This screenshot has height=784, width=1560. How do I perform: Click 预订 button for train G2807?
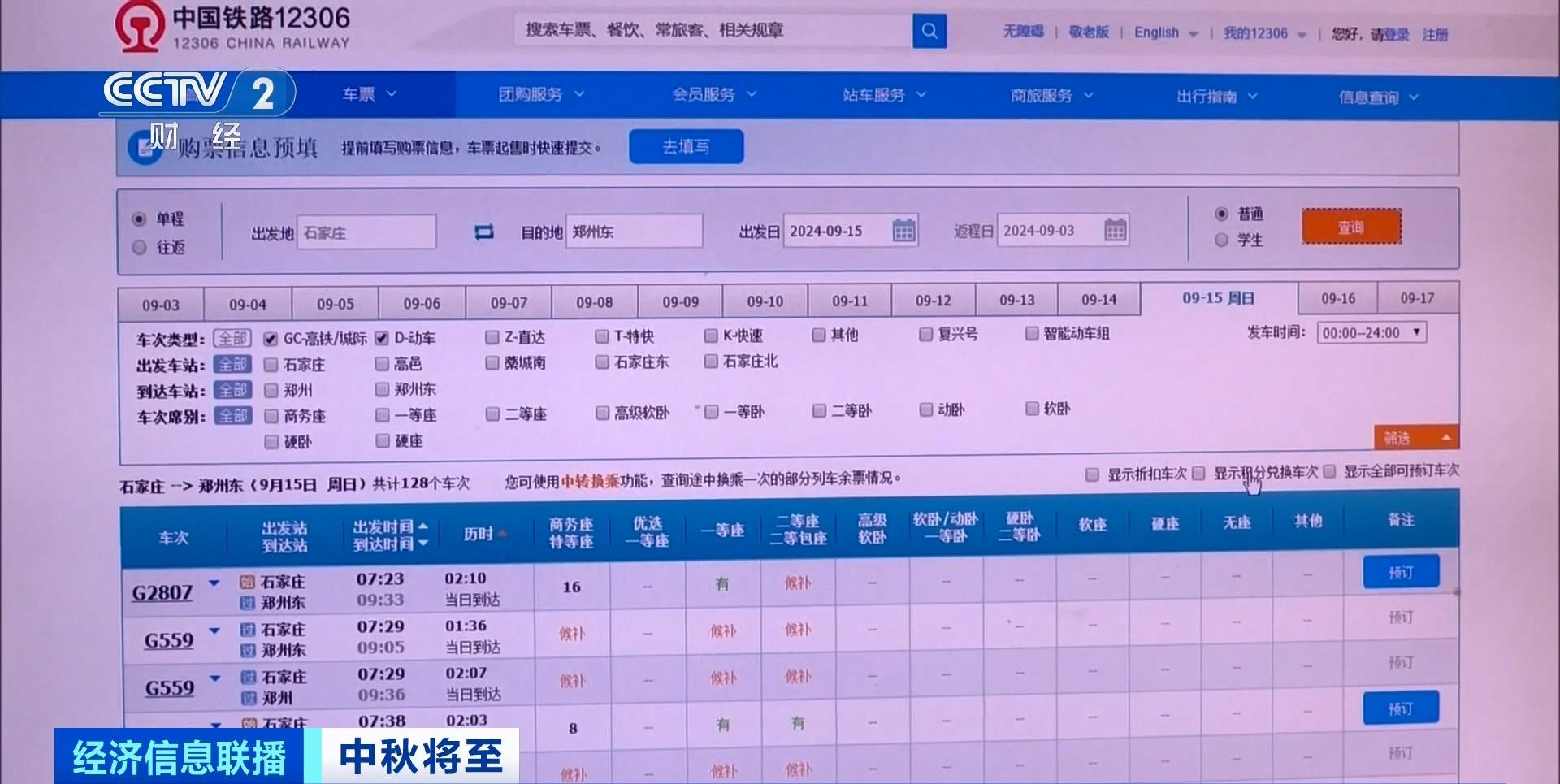pyautogui.click(x=1401, y=573)
